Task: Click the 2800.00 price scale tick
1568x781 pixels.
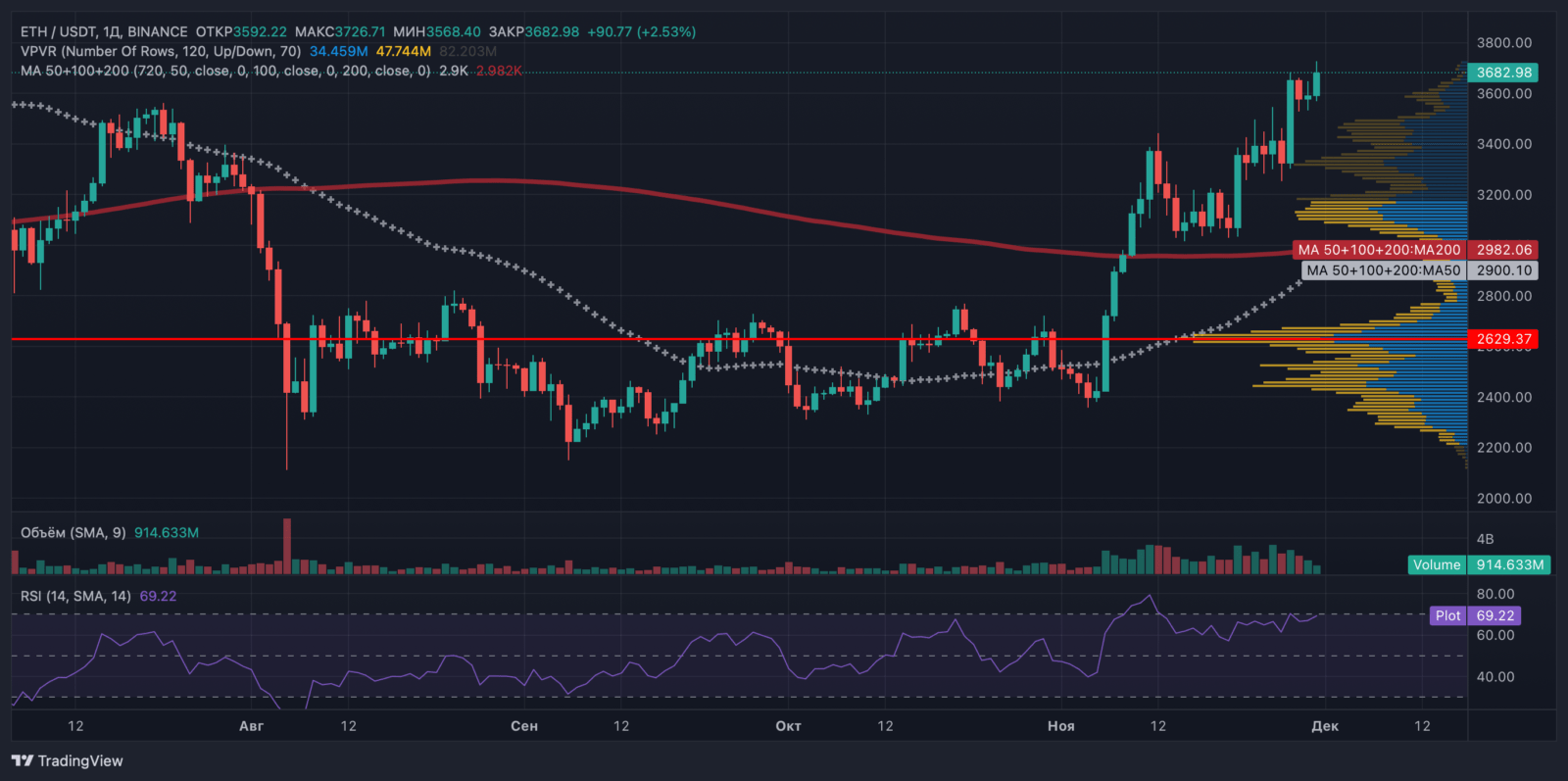Action: [x=1504, y=296]
